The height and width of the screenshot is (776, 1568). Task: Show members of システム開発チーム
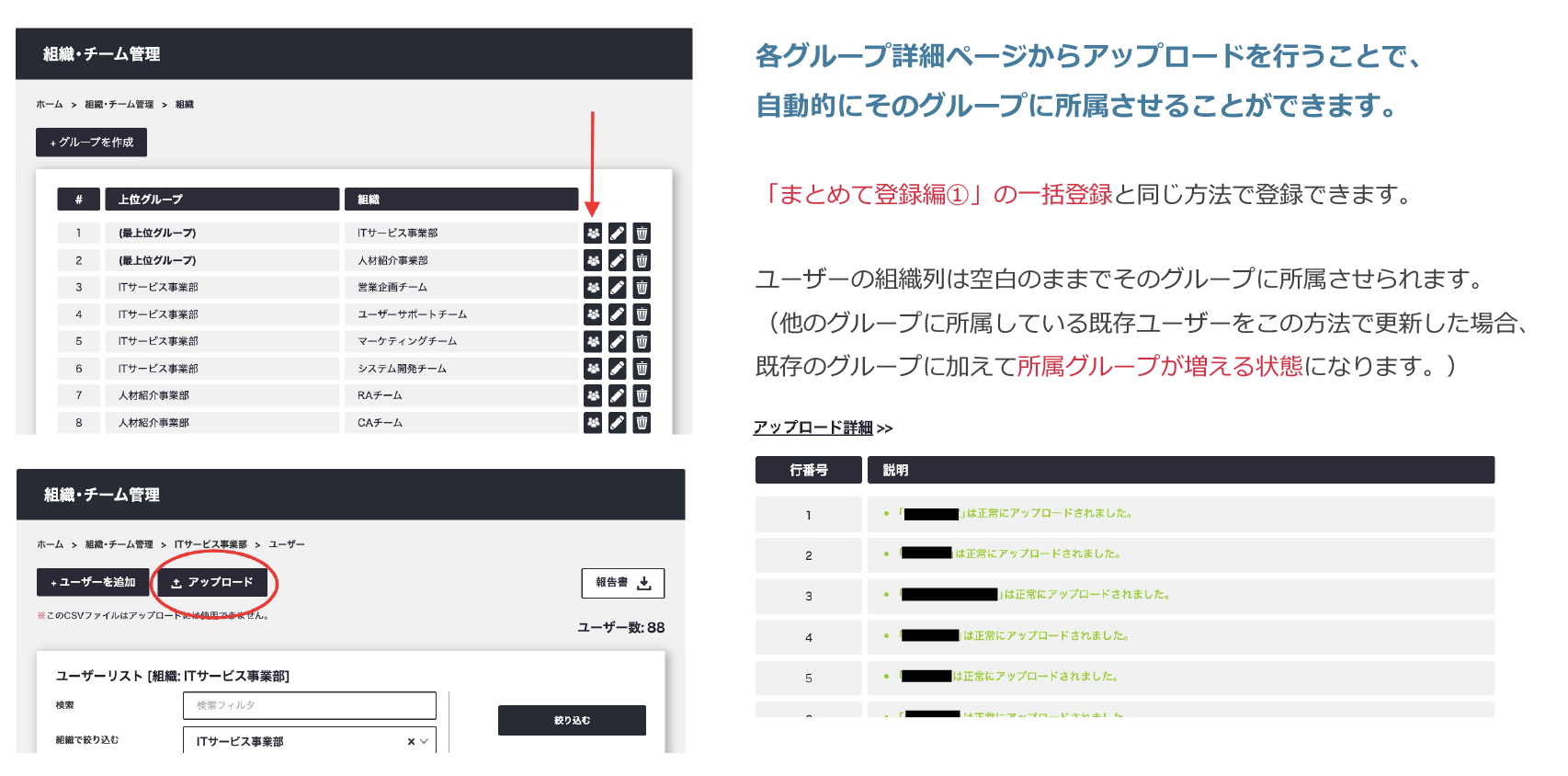pyautogui.click(x=593, y=369)
